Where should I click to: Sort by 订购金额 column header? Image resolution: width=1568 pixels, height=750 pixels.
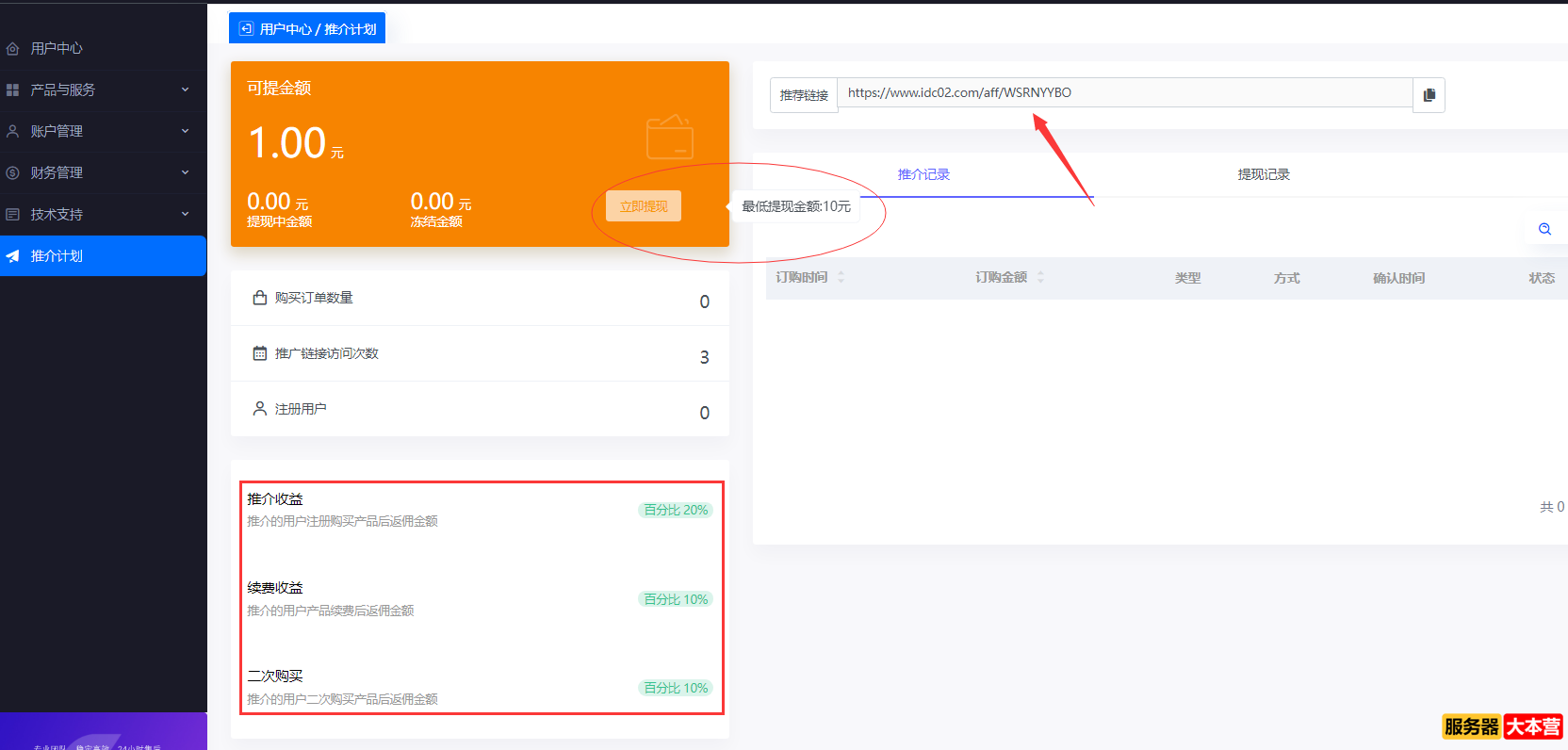click(1002, 277)
